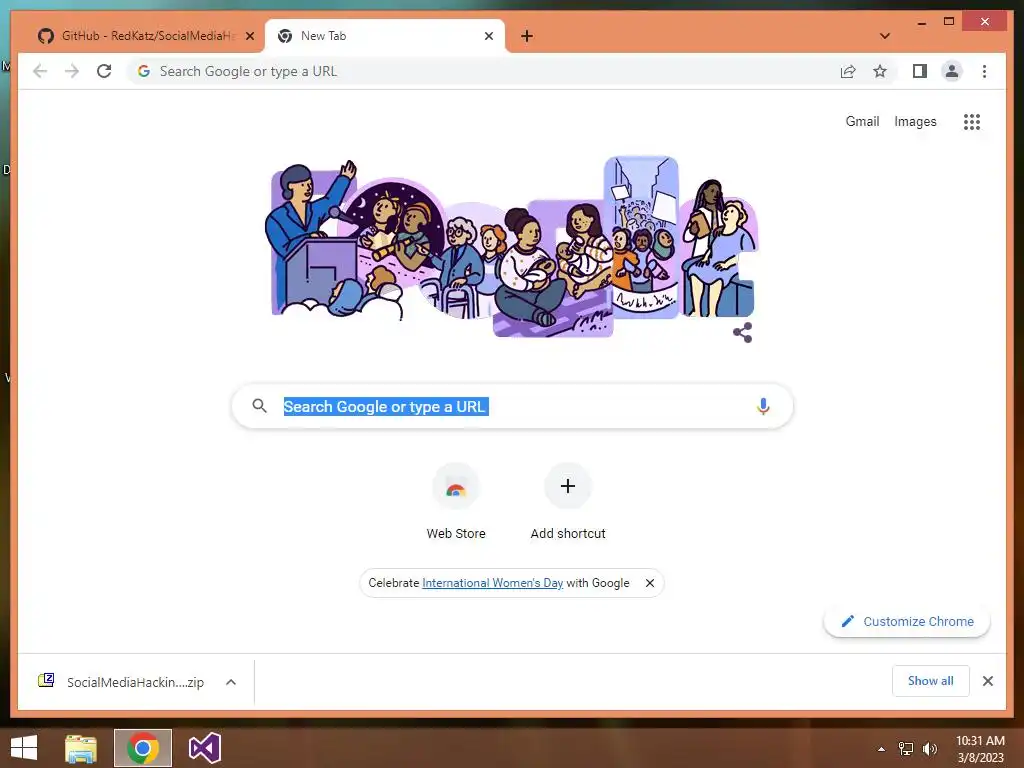
Task: Open File Explorer from taskbar
Action: click(x=81, y=748)
